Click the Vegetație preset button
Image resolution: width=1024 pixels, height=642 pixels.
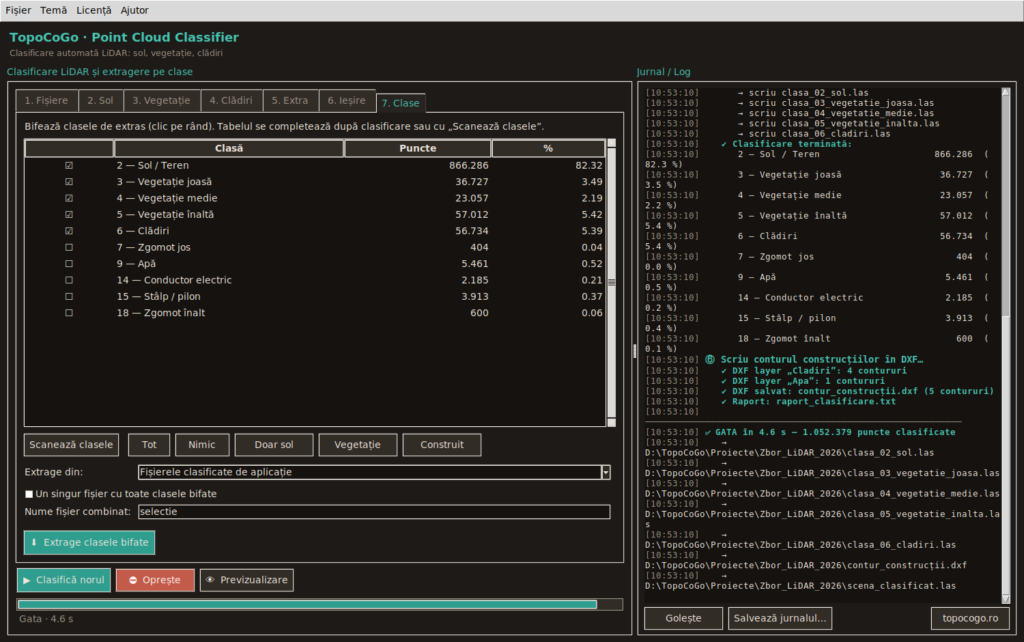click(x=357, y=445)
